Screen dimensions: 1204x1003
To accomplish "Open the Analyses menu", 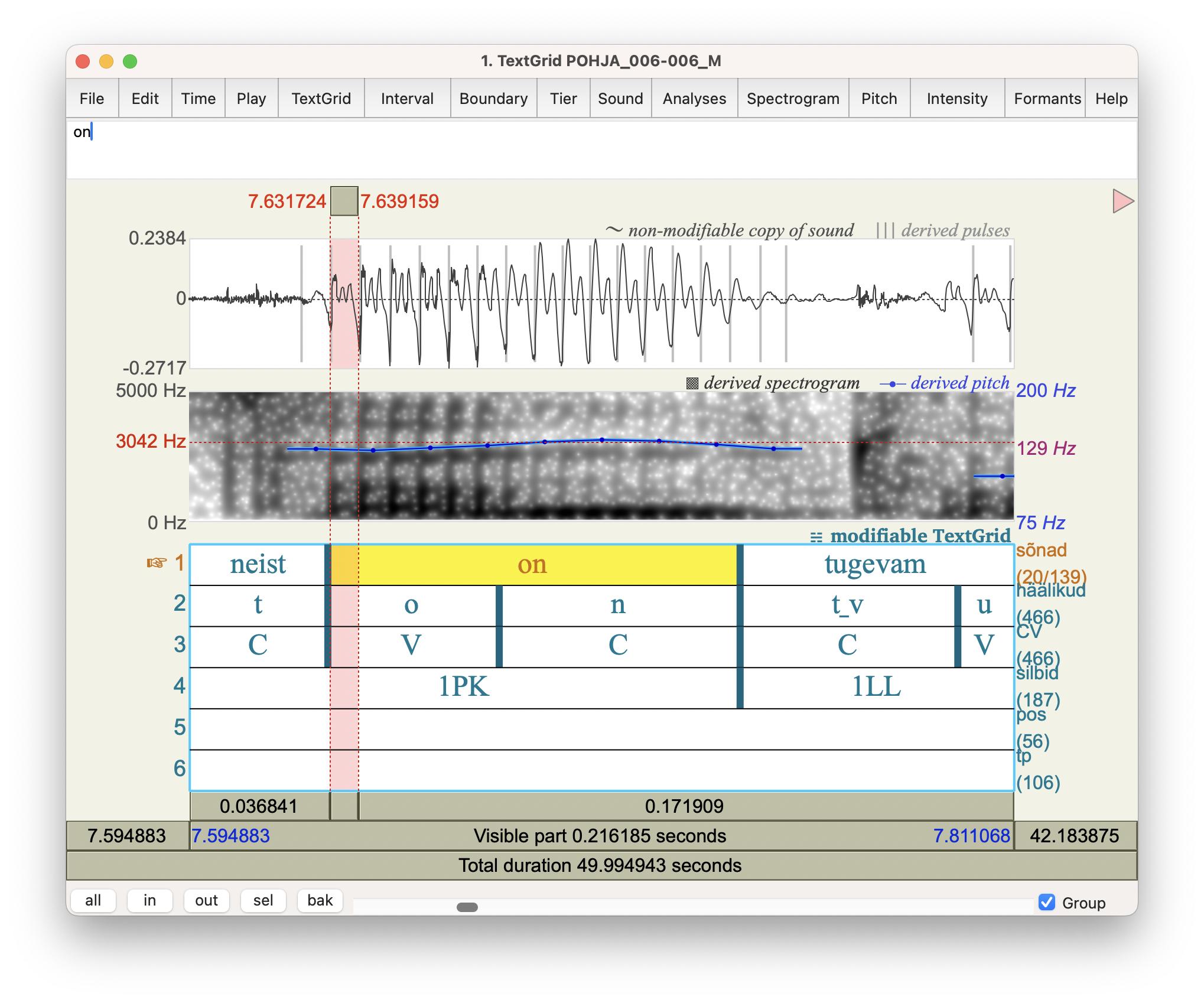I will (x=695, y=99).
